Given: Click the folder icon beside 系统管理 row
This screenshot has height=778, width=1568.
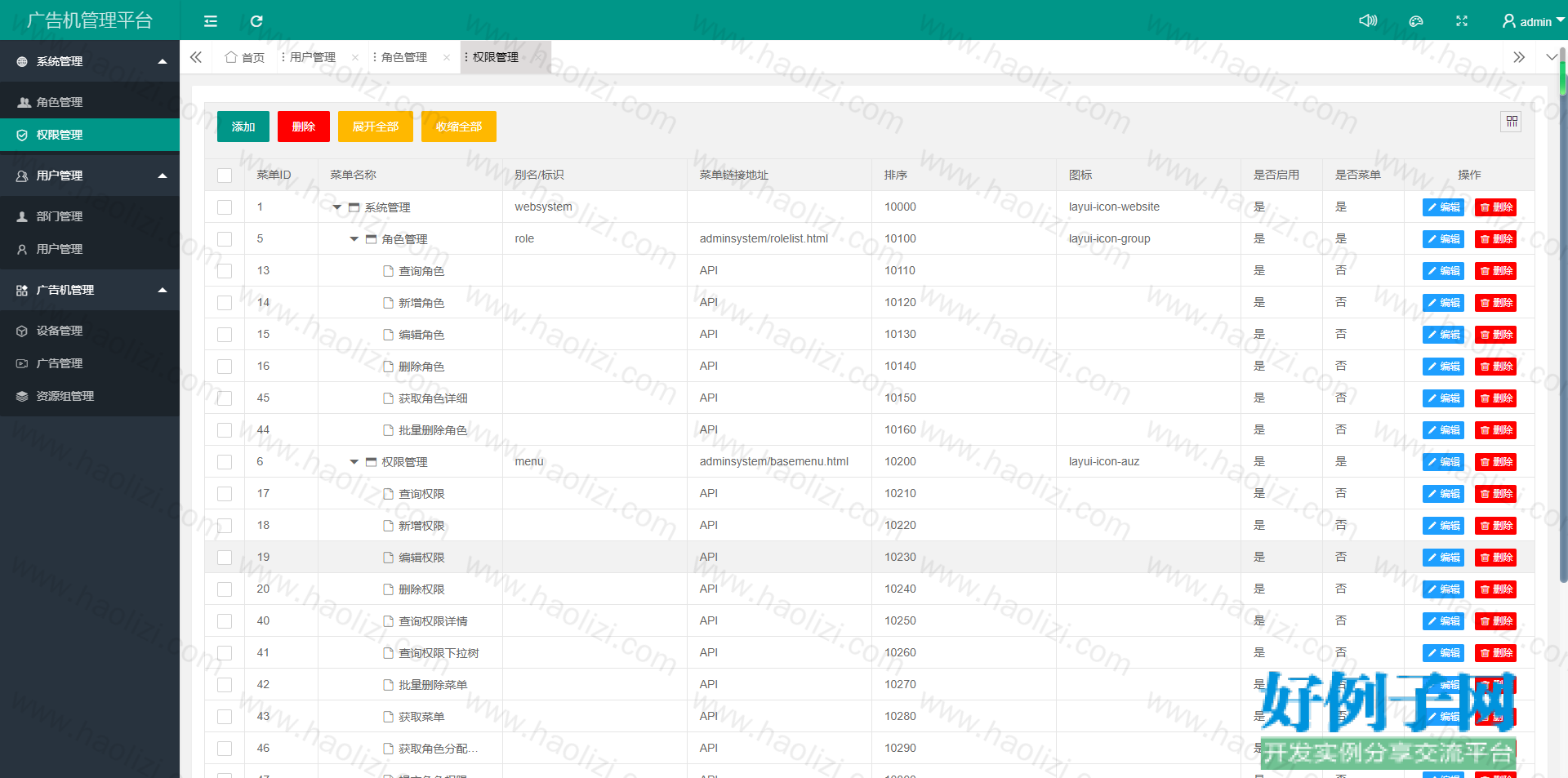Looking at the screenshot, I should click(x=354, y=207).
